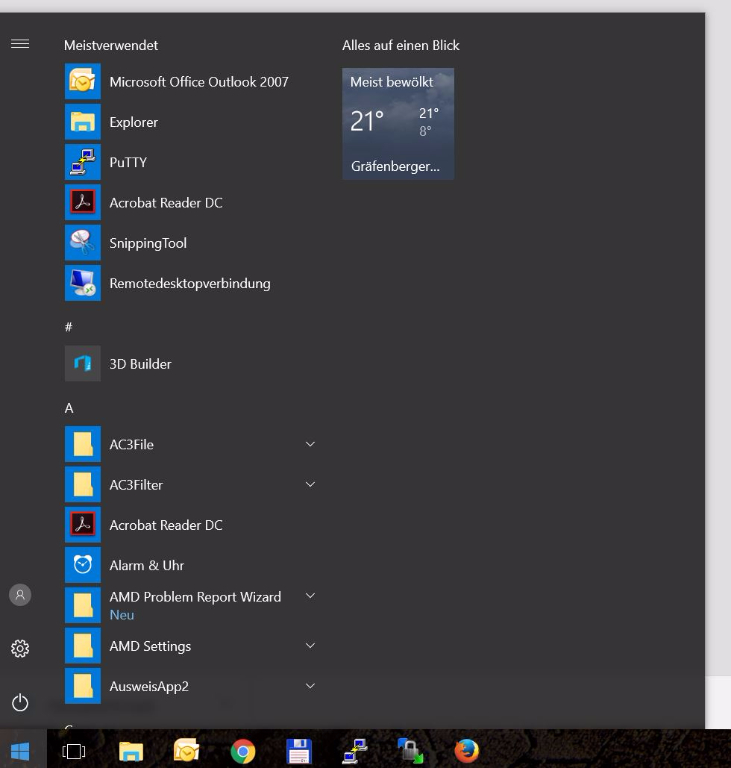Click the AMD Problem Report Wizard folder icon
This screenshot has height=768, width=731.
83,605
